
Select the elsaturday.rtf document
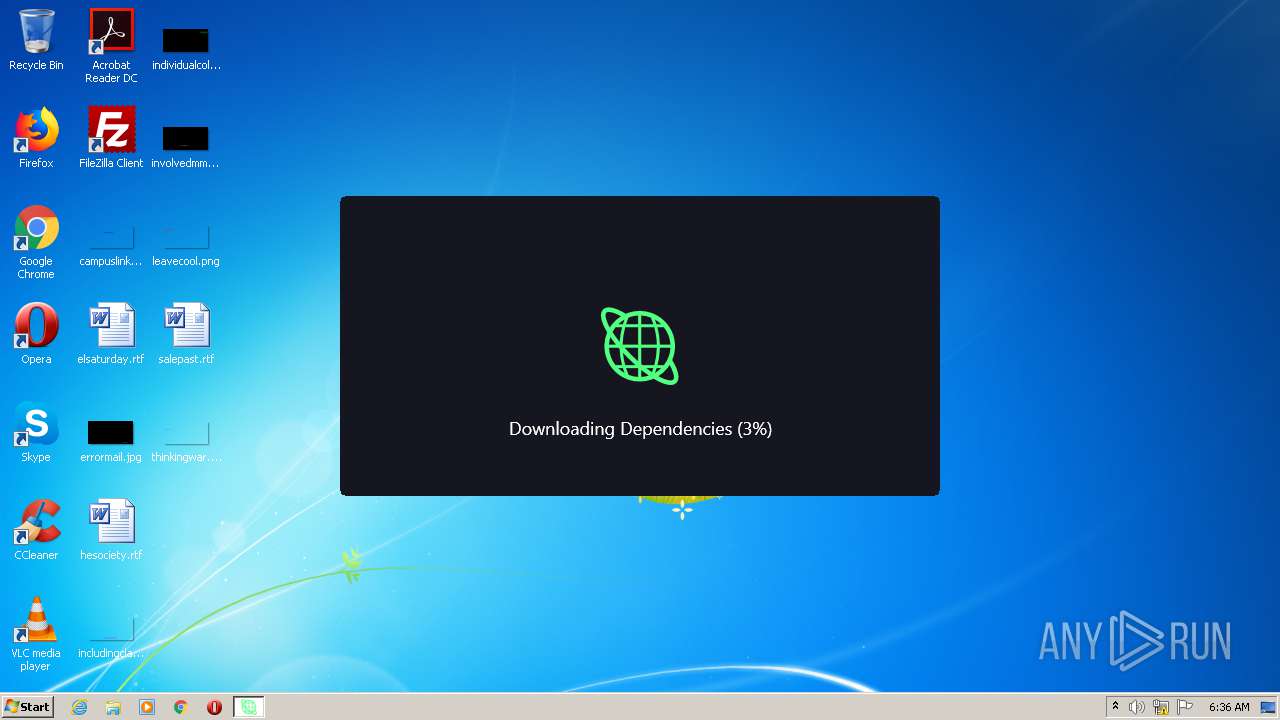(111, 334)
